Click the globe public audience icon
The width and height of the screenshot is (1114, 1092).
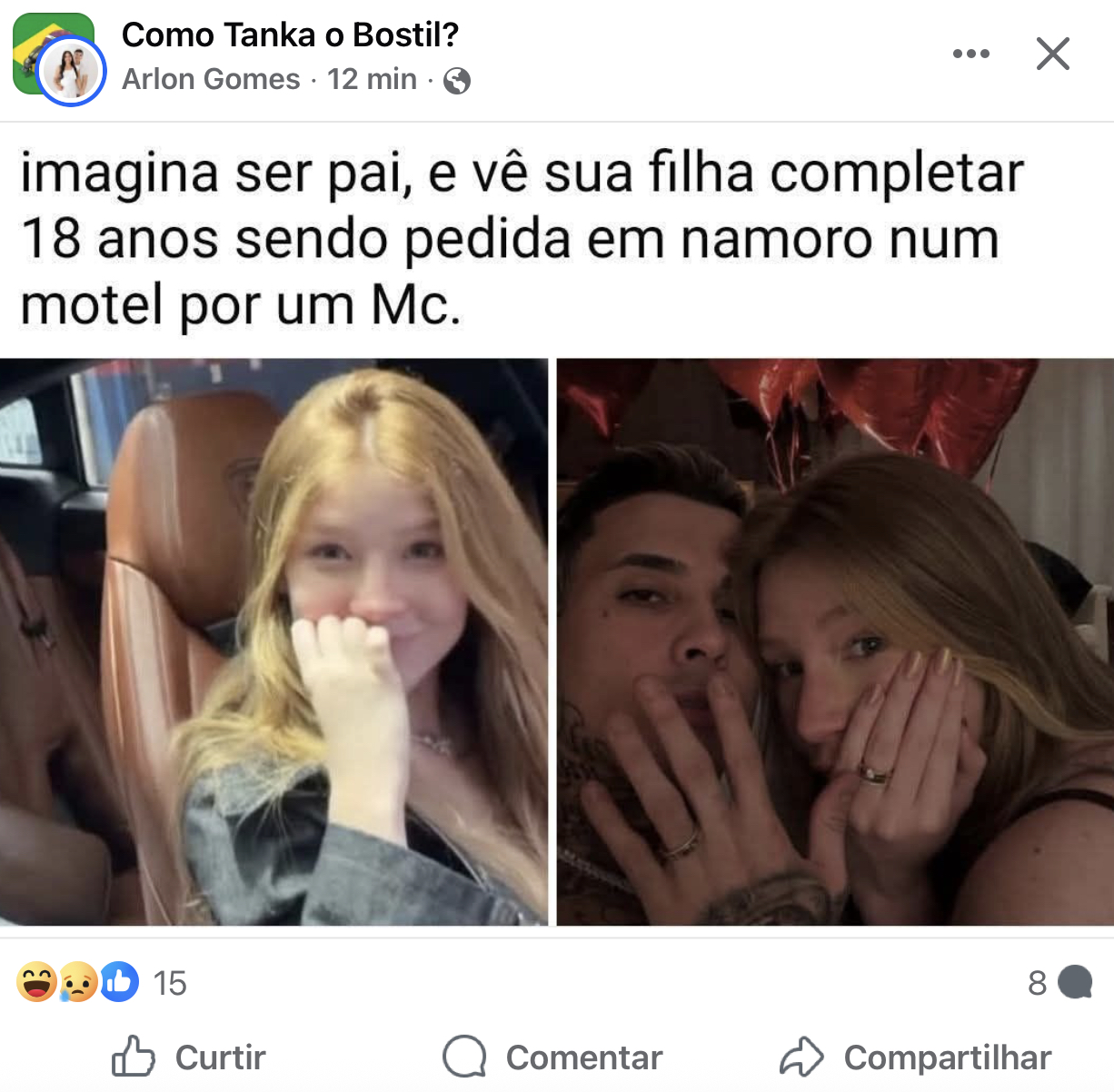(457, 81)
